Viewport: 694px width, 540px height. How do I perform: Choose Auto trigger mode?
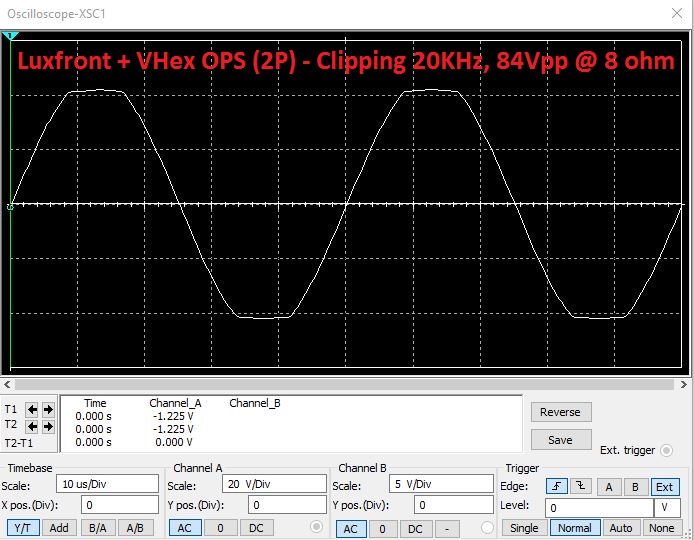[621, 528]
